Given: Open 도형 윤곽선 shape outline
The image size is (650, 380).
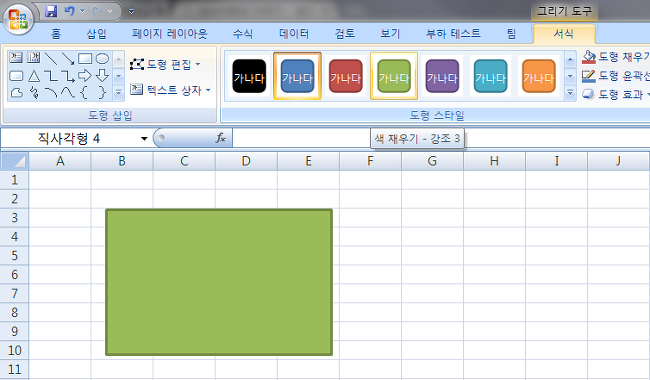Looking at the screenshot, I should click(x=615, y=75).
